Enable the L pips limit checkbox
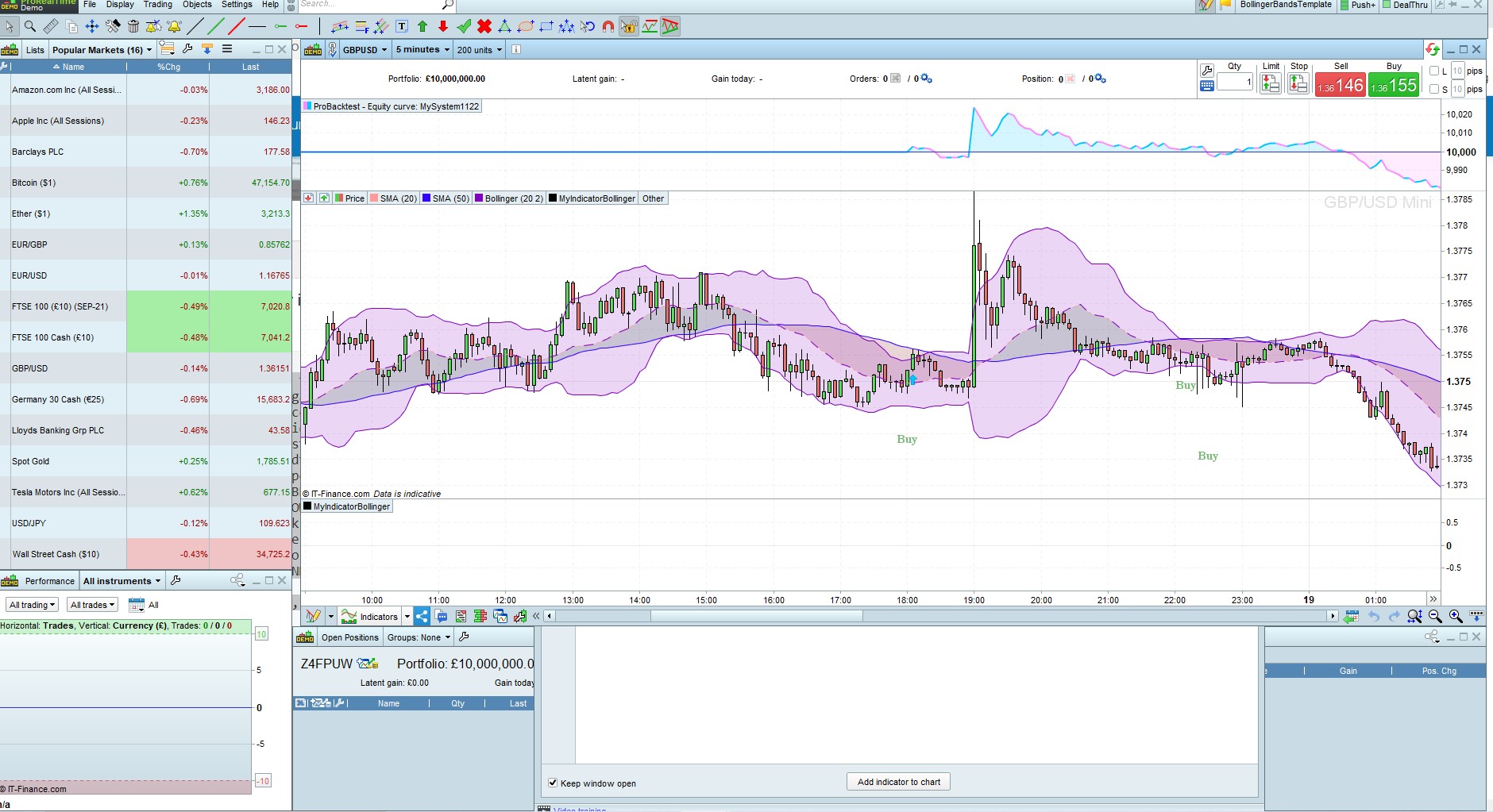Viewport: 1493px width, 812px height. click(x=1434, y=71)
